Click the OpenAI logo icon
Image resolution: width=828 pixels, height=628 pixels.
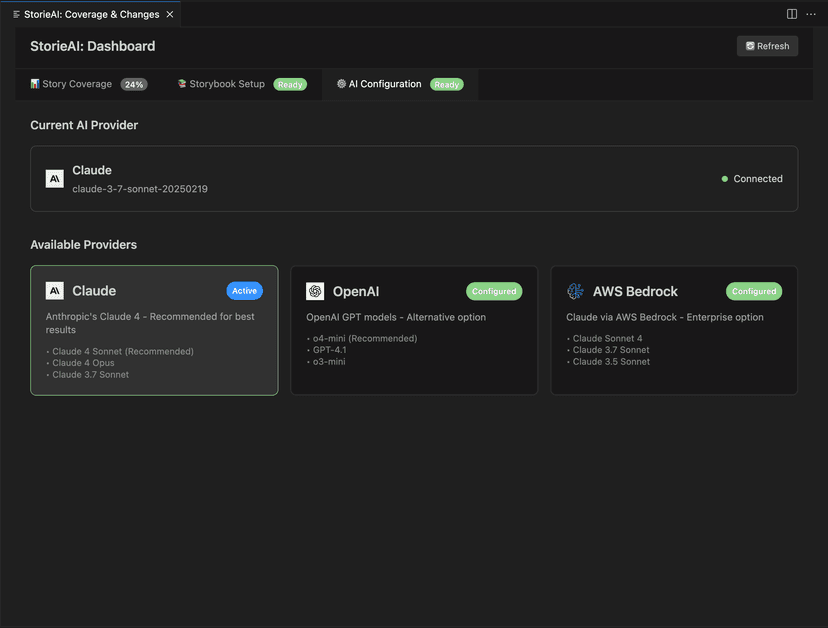coord(315,291)
